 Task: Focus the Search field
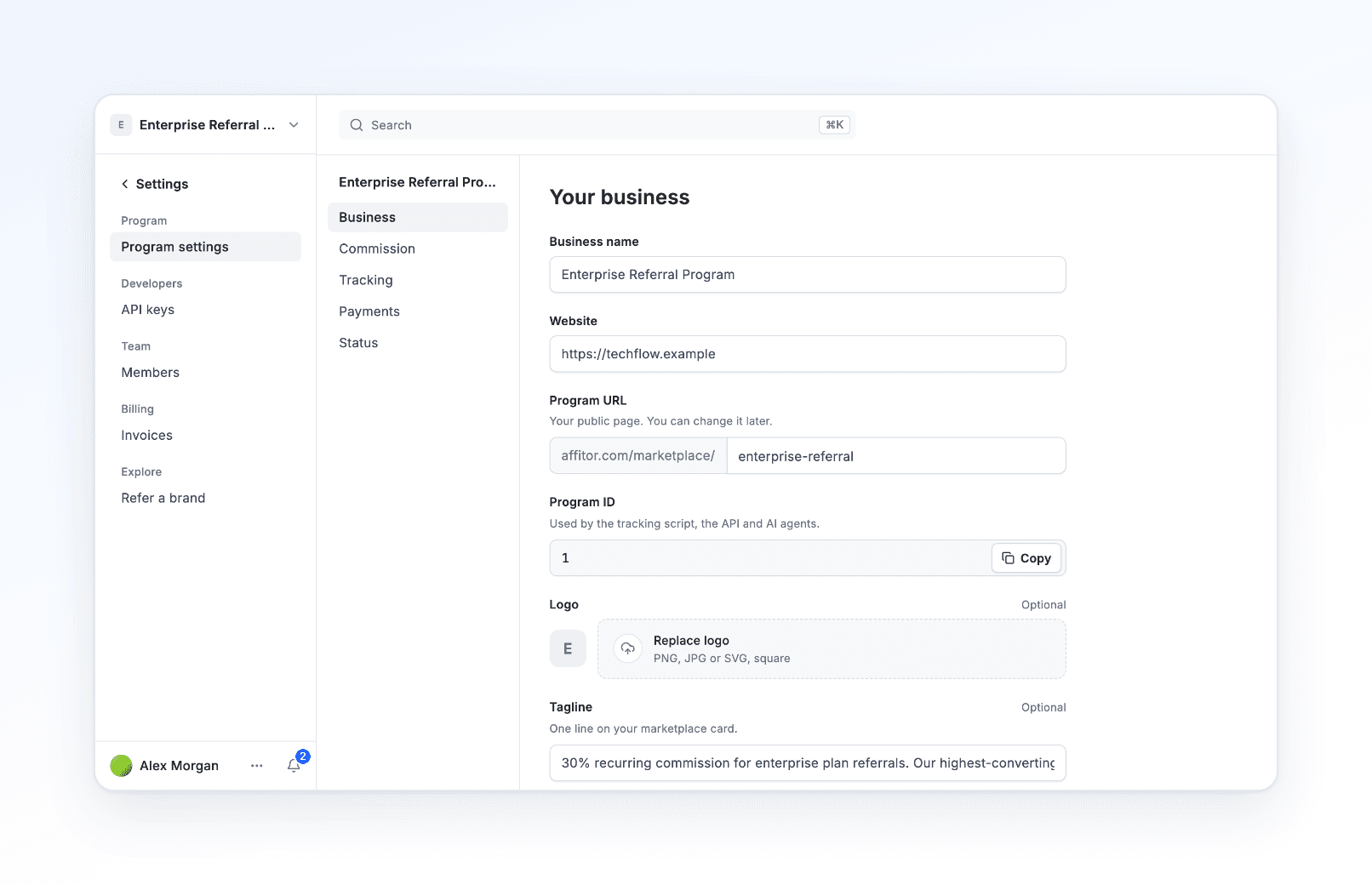597,125
